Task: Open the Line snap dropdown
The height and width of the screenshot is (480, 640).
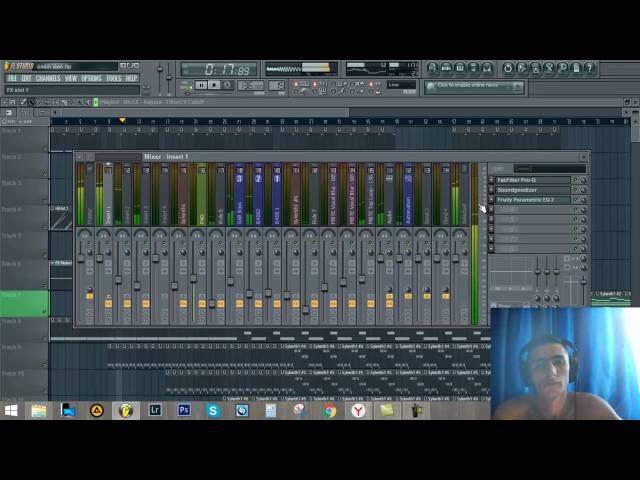Action: click(401, 85)
